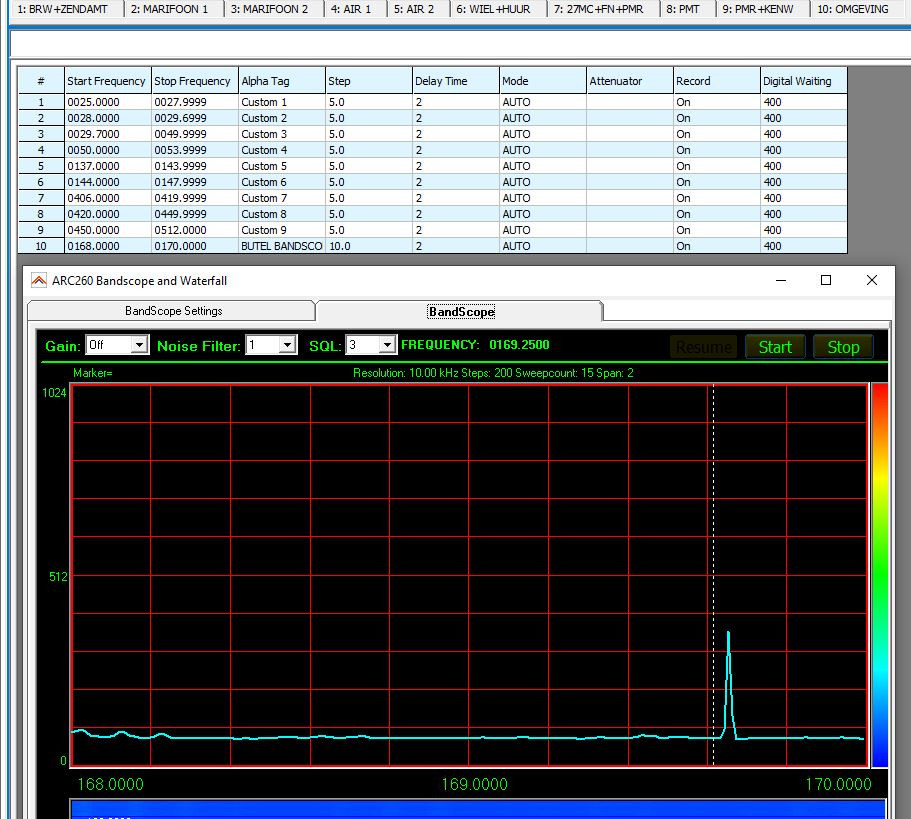The image size is (911, 819).
Task: Click start frequency cell 0028.0000
Action: (x=107, y=118)
